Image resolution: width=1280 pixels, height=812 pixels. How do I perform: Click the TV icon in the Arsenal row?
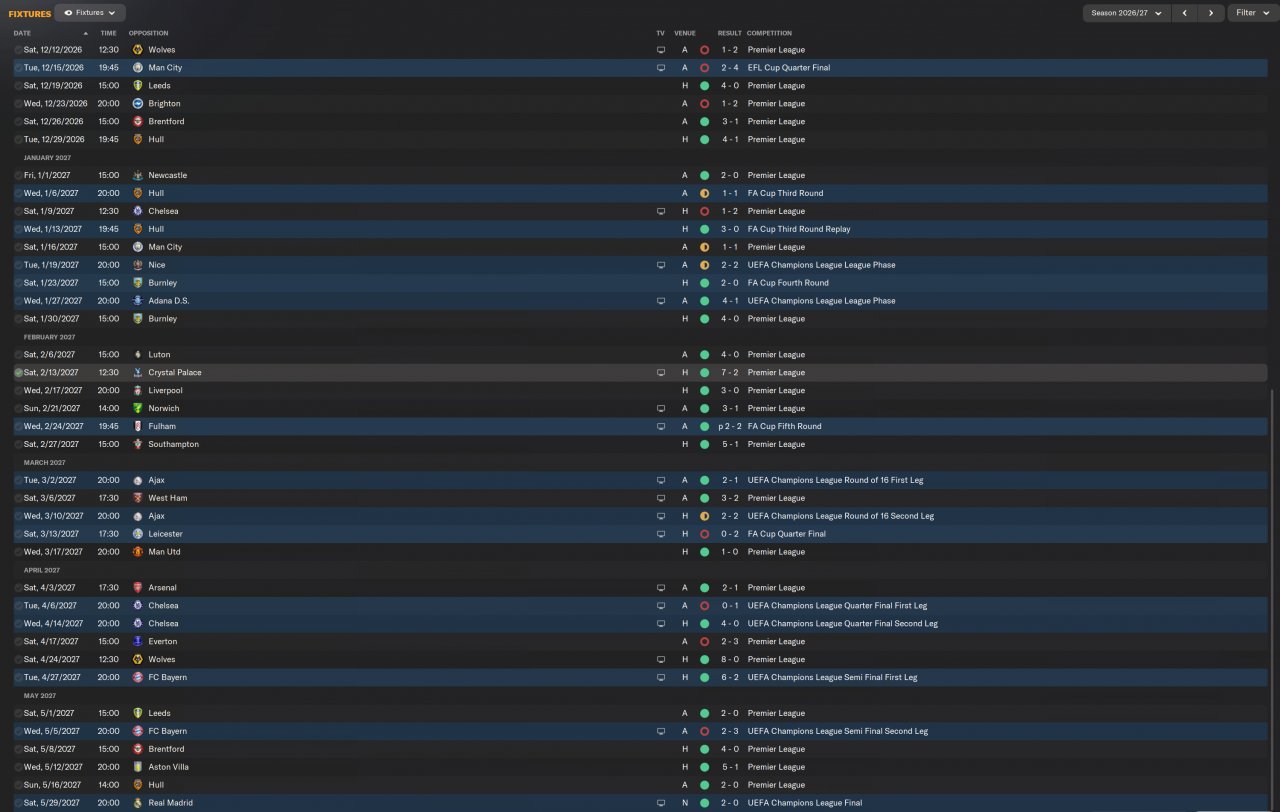tap(660, 588)
